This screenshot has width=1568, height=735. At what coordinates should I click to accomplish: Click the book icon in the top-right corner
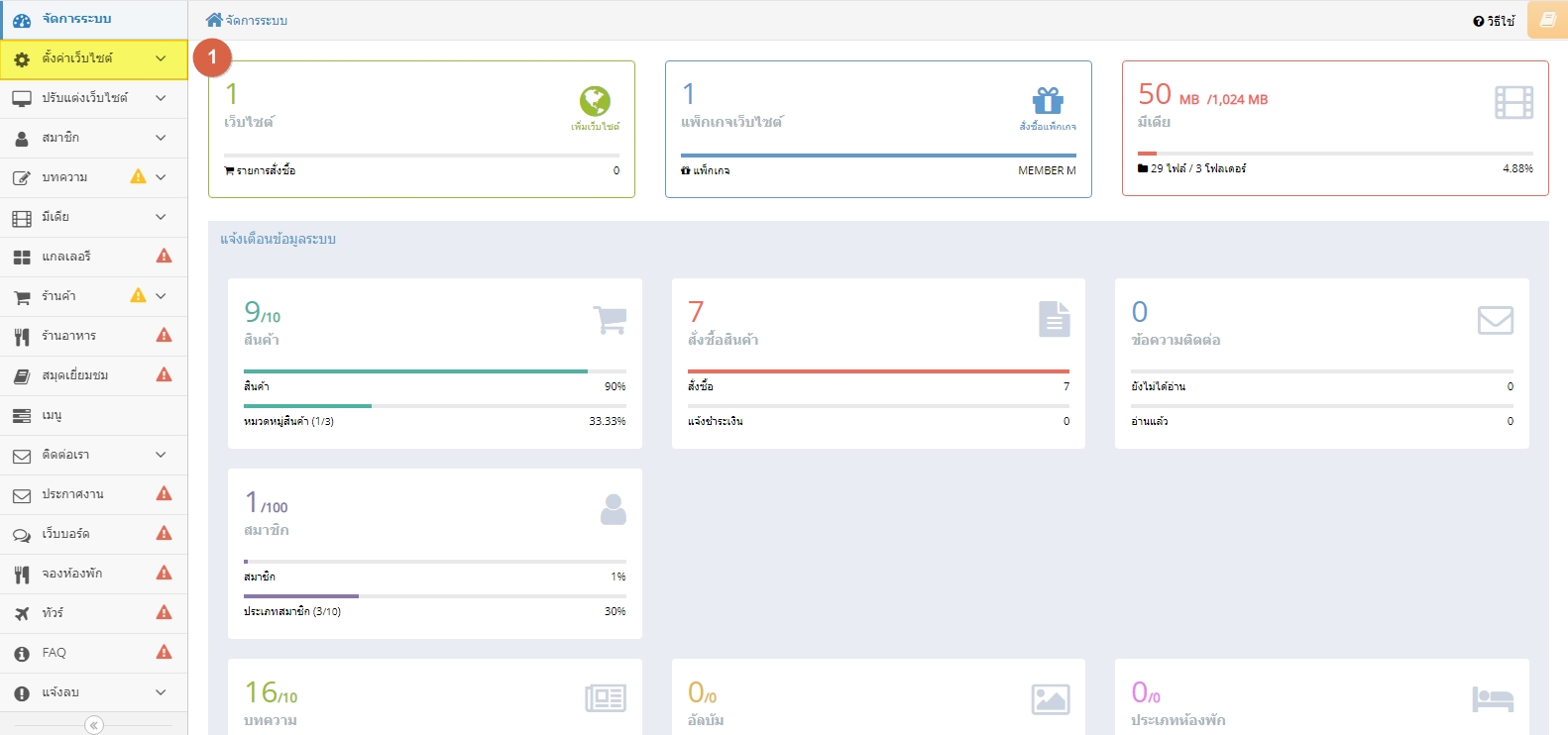[1547, 20]
